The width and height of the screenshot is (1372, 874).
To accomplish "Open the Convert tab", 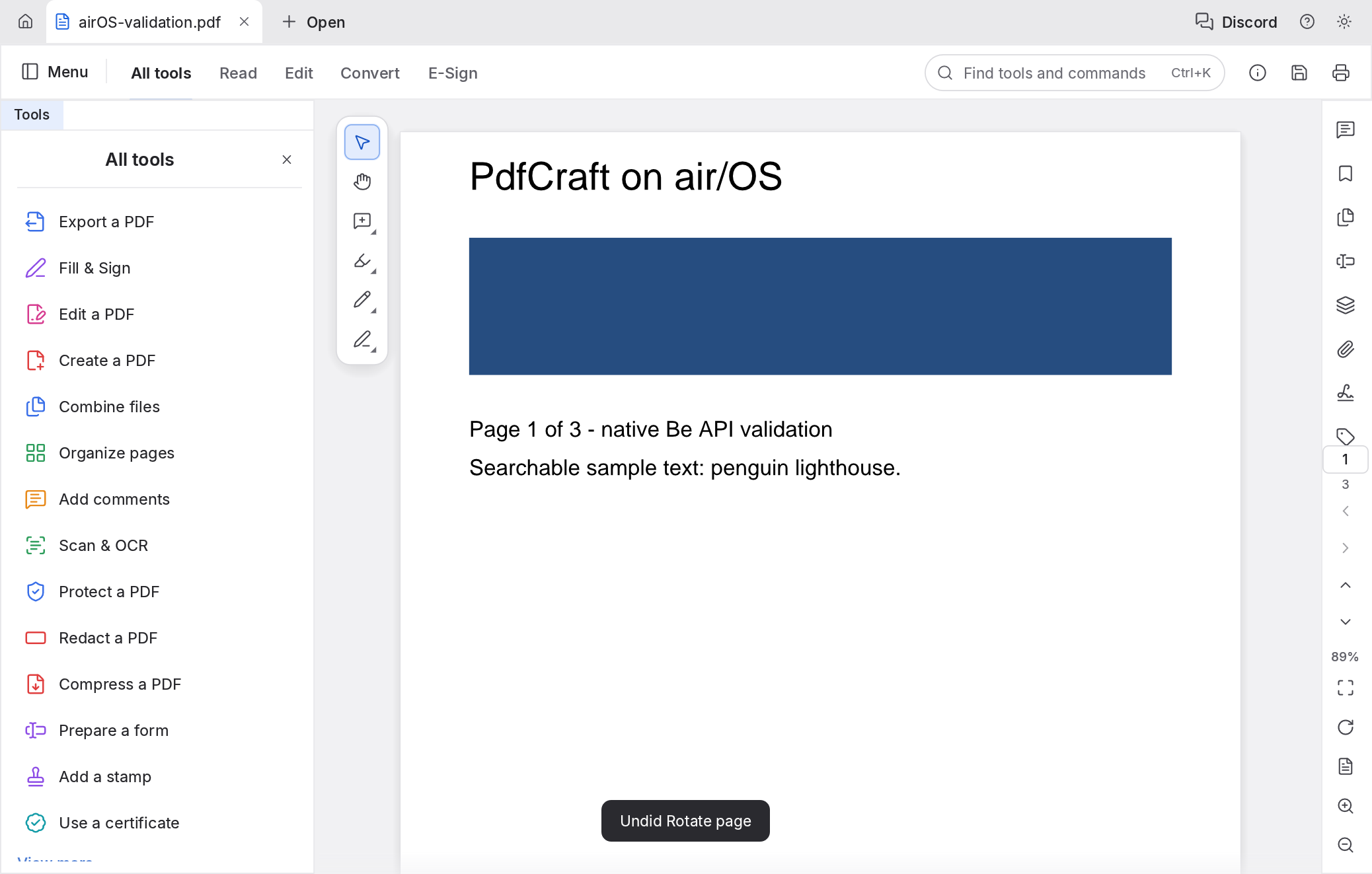I will point(370,73).
